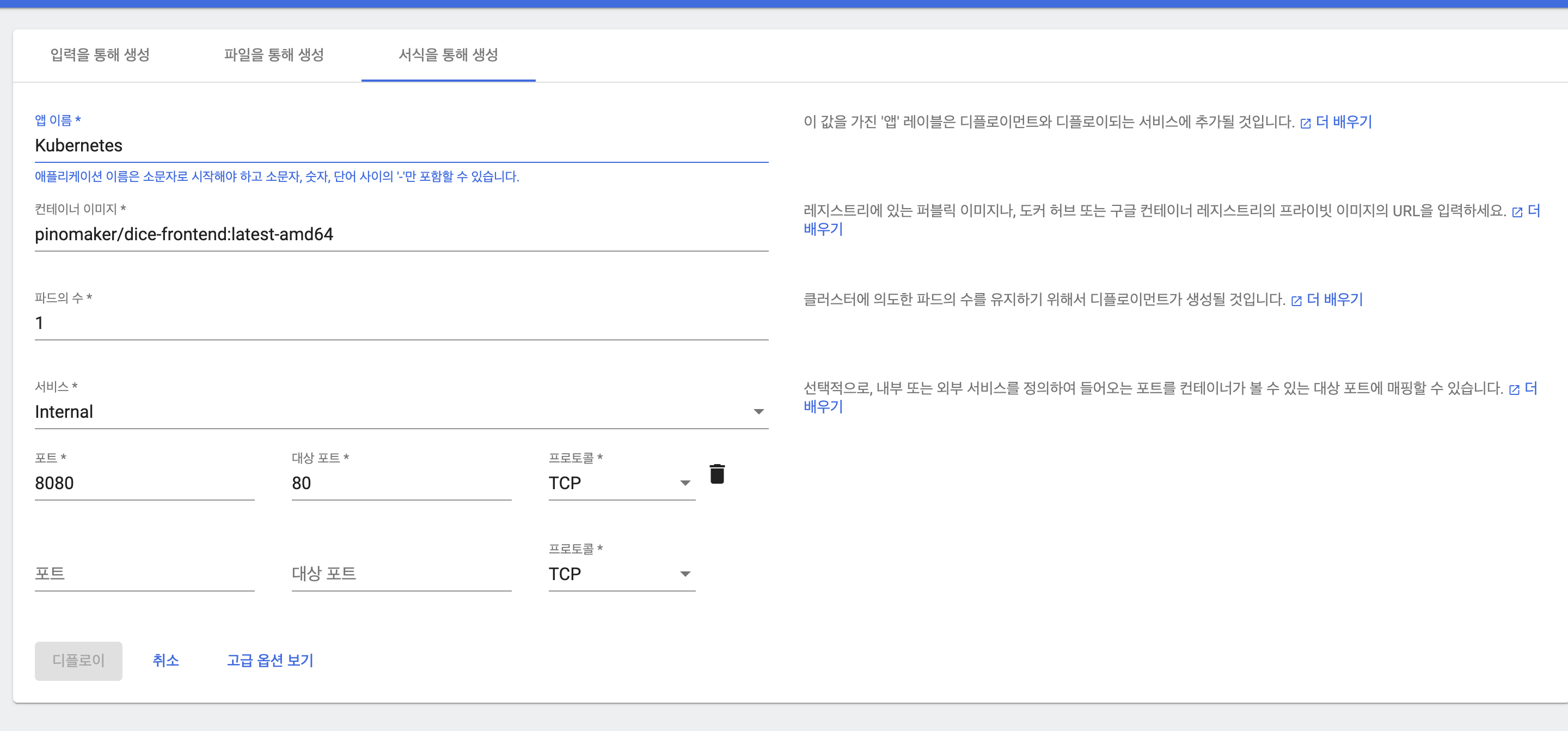This screenshot has height=731, width=1568.
Task: Click the 더 배우기 link for app label
Action: tap(1343, 122)
